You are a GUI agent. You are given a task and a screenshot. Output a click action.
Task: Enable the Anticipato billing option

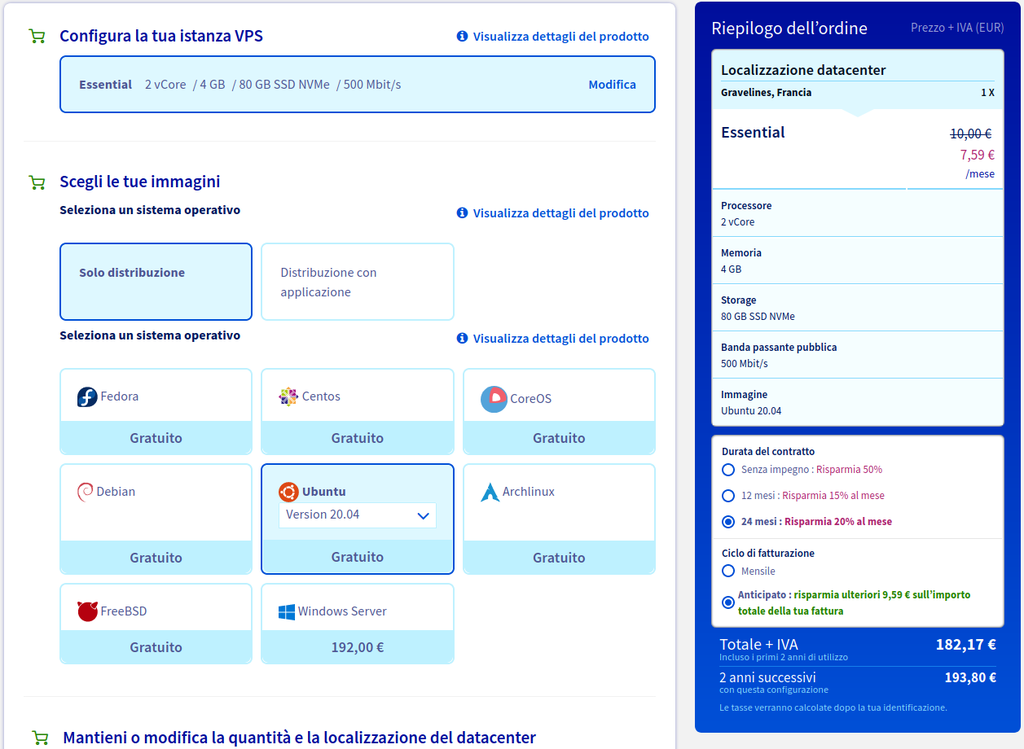tap(728, 602)
